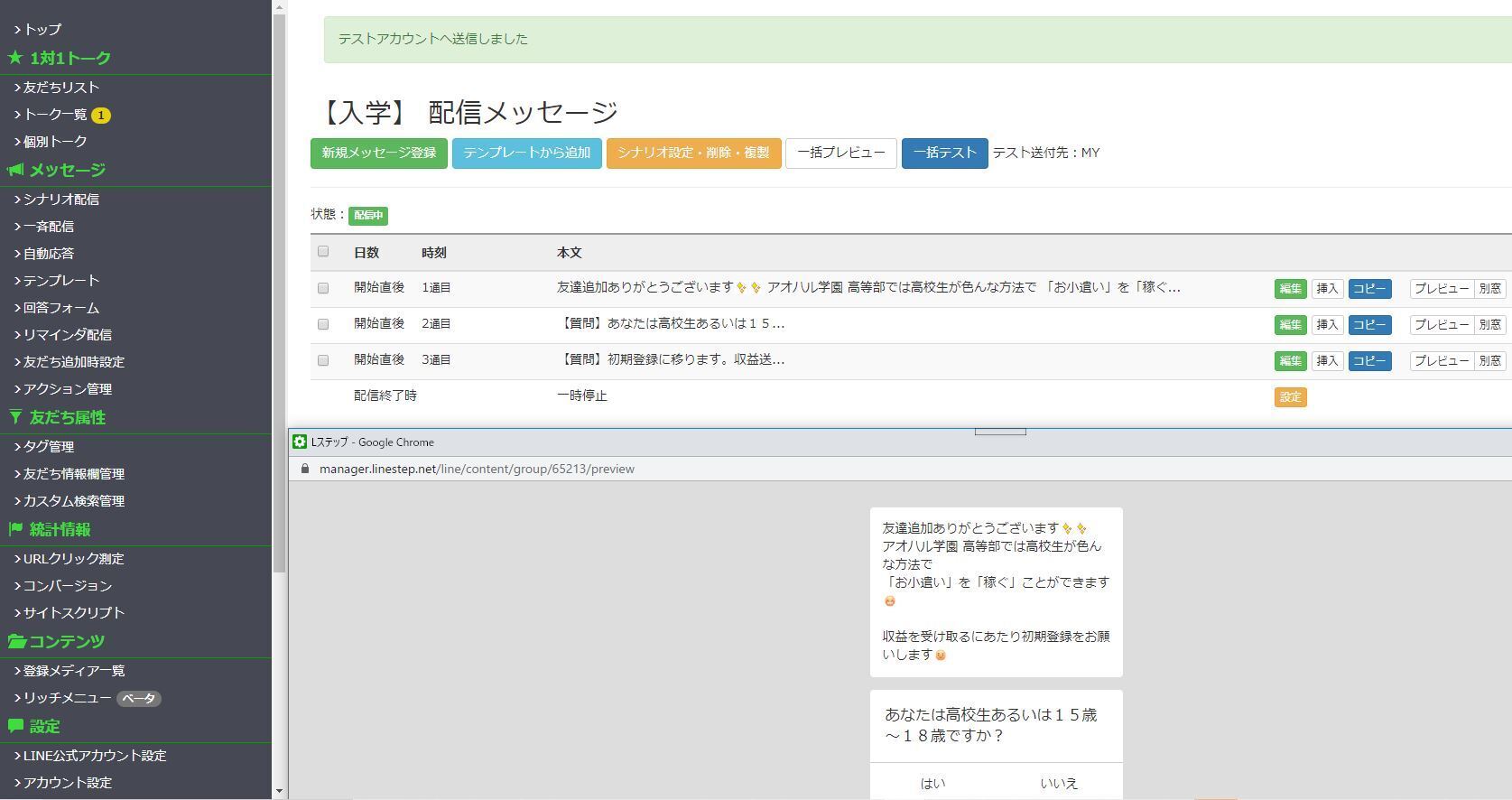Open シナリオ配信 in the sidebar
Viewport: 1512px width, 800px height.
coord(60,200)
